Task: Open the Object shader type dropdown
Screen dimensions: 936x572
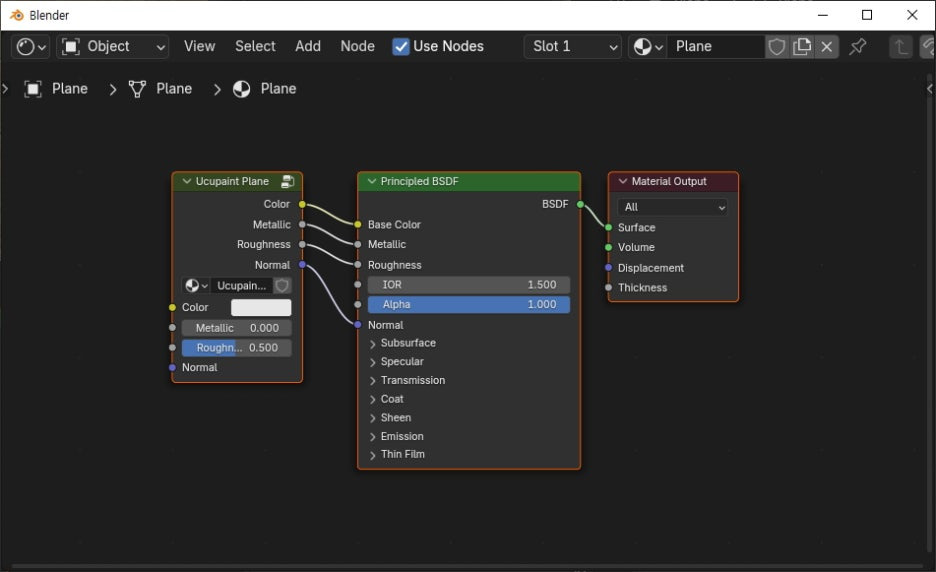Action: [x=113, y=47]
